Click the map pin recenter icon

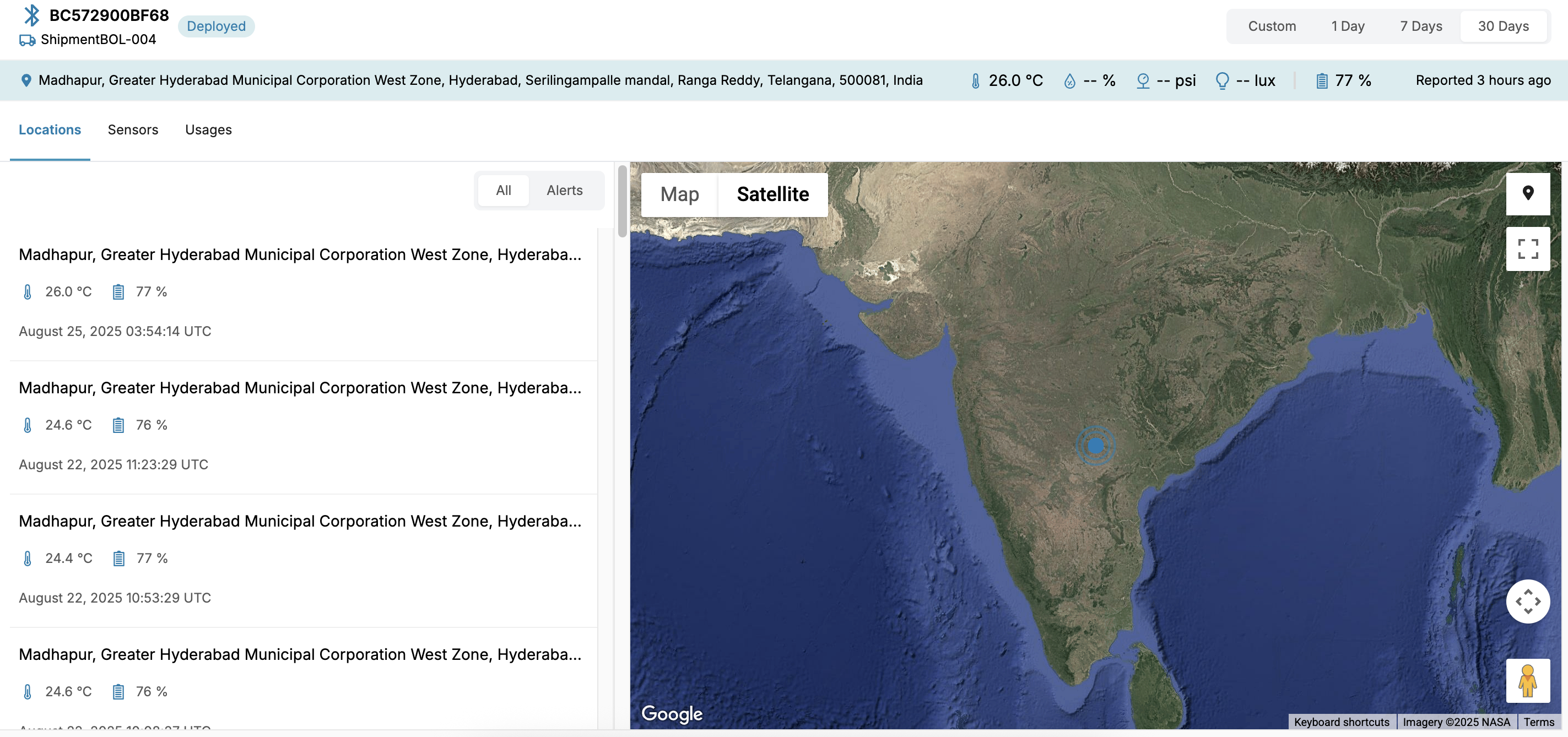click(x=1527, y=193)
